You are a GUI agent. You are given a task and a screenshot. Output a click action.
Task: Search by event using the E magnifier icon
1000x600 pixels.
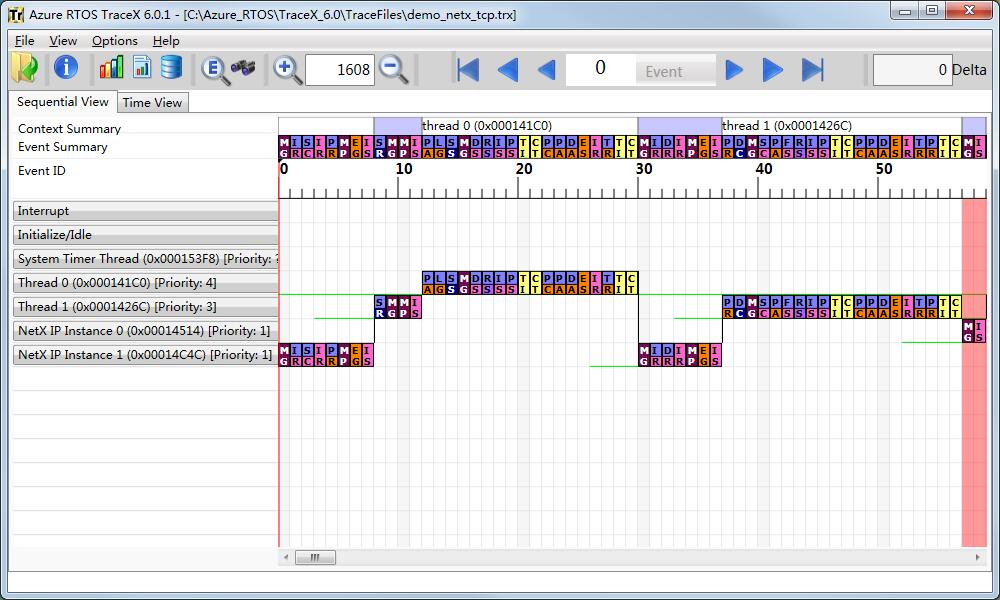[x=215, y=70]
